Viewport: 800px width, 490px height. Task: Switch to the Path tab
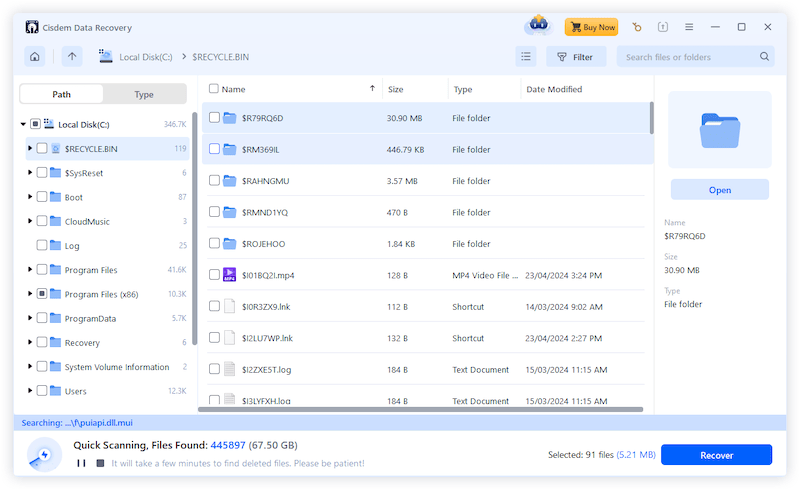pyautogui.click(x=61, y=94)
